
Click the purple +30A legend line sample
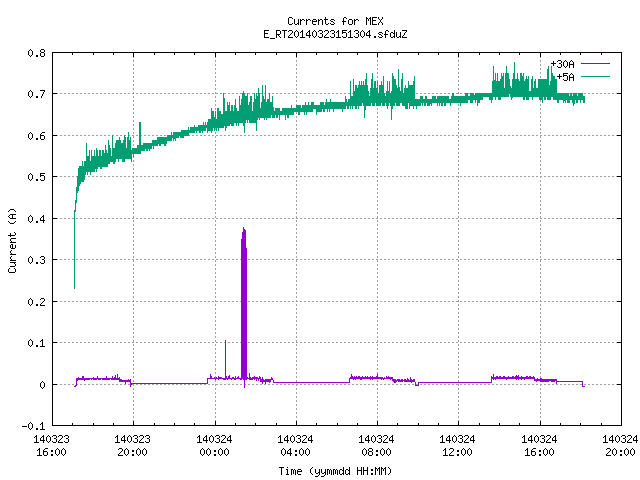(x=595, y=64)
